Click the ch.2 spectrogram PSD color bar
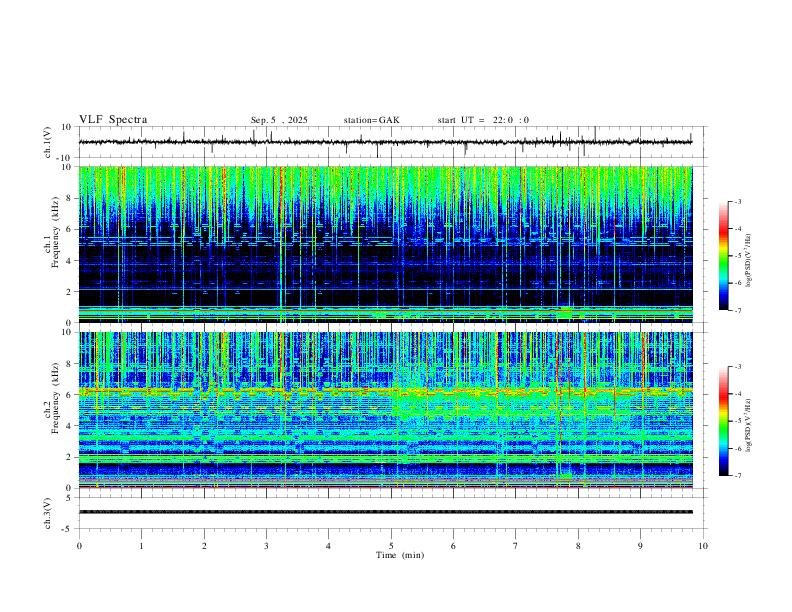This screenshot has width=792, height=612. tap(723, 421)
